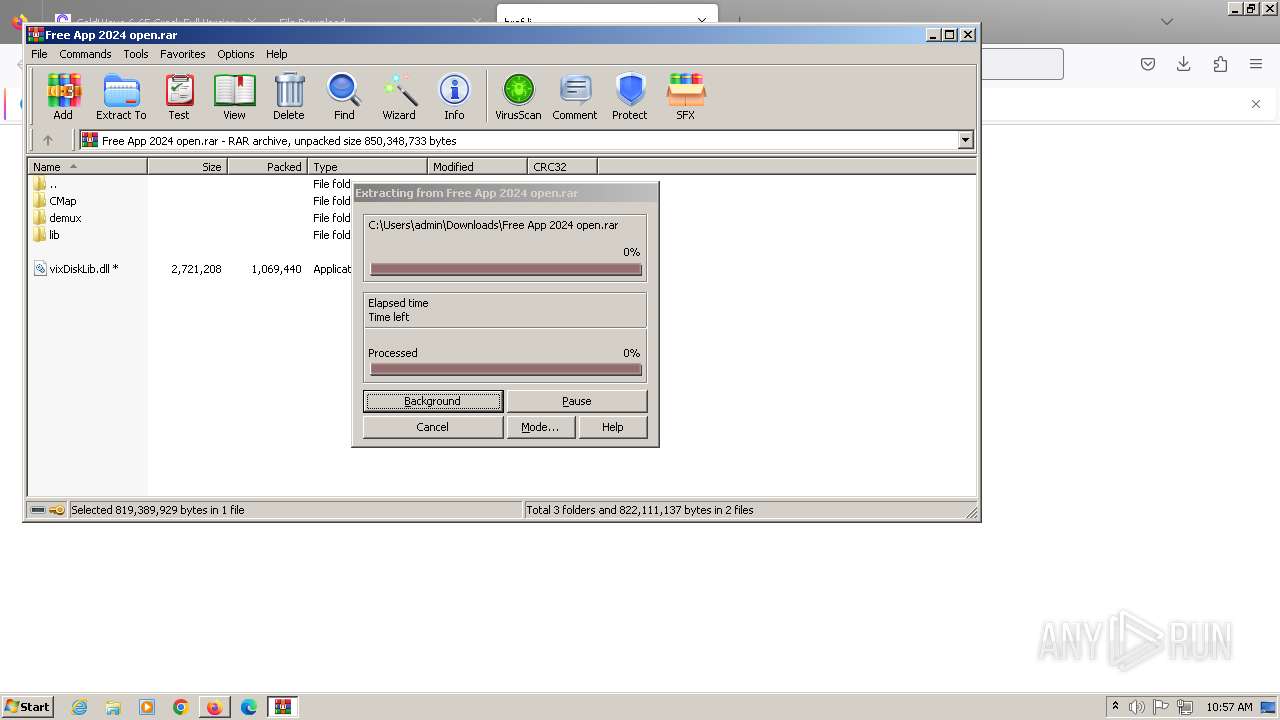1280x720 pixels.
Task: Click the Add toolbar icon
Action: pyautogui.click(x=63, y=97)
